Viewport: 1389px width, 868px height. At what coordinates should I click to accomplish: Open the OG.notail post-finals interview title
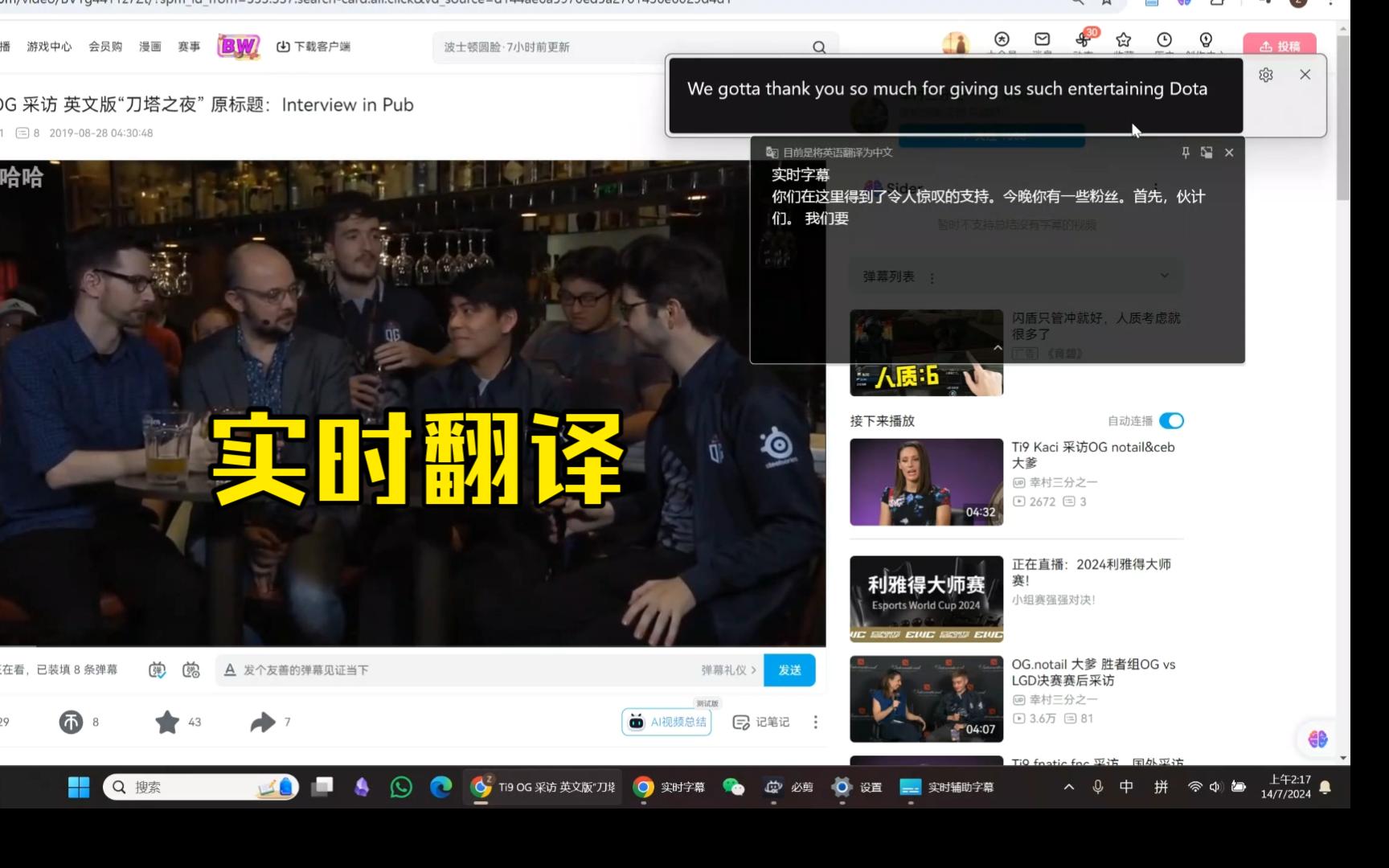(1093, 672)
